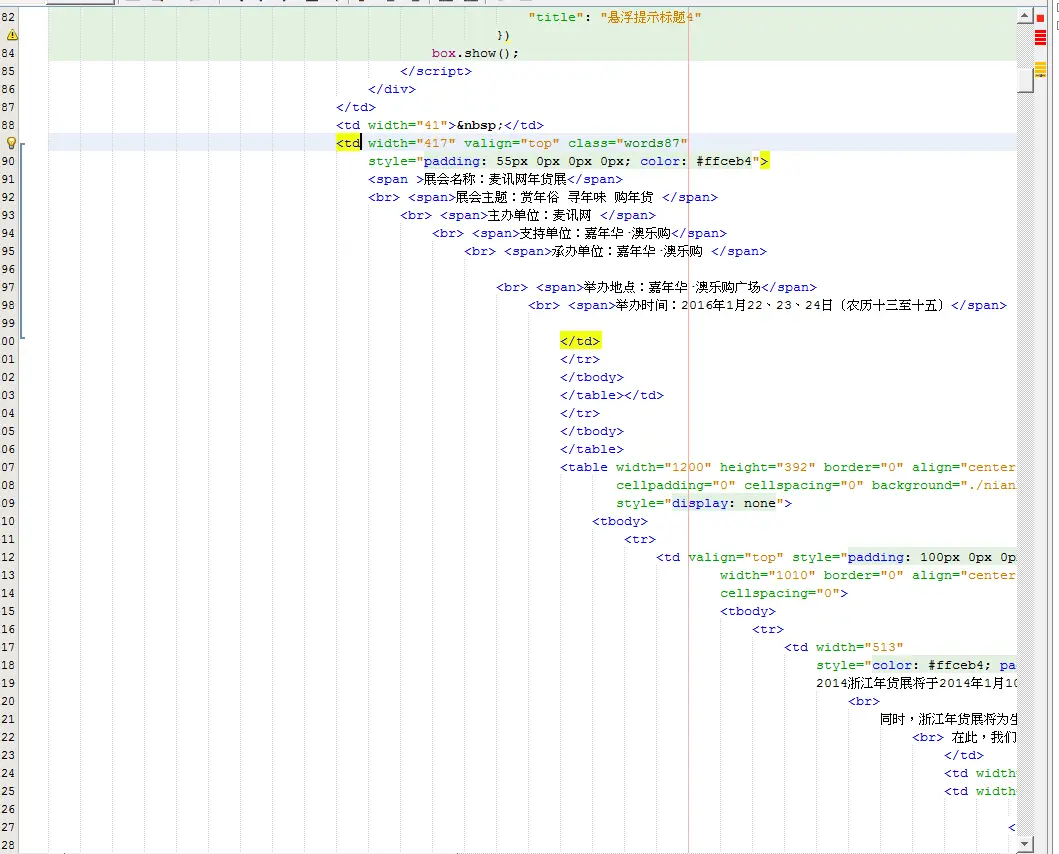
Task: Click the span text 展会主题:赏年俗 寻年味 购年货
Action: 554,197
